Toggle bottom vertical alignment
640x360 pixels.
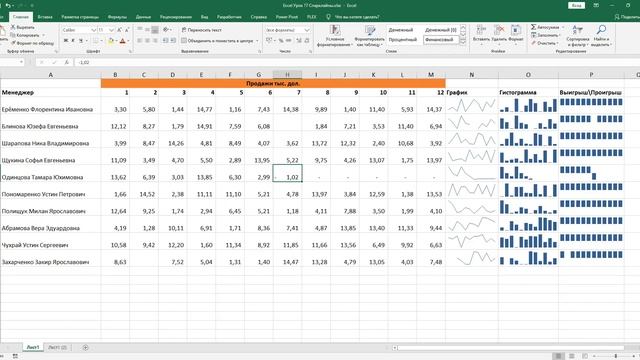[155, 30]
